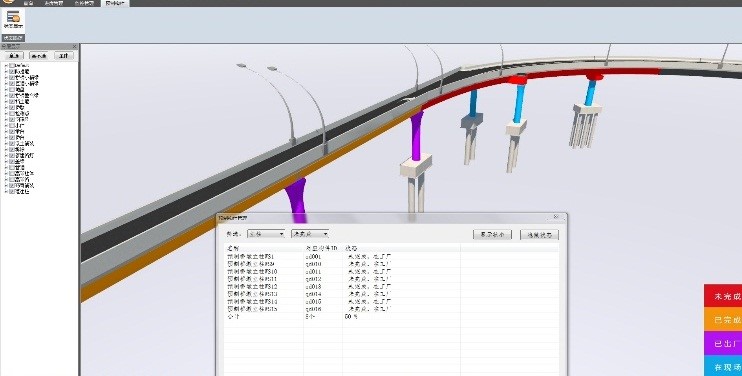
Task: Switch to the first ribbon tab beside the logo
Action: coord(28,3)
